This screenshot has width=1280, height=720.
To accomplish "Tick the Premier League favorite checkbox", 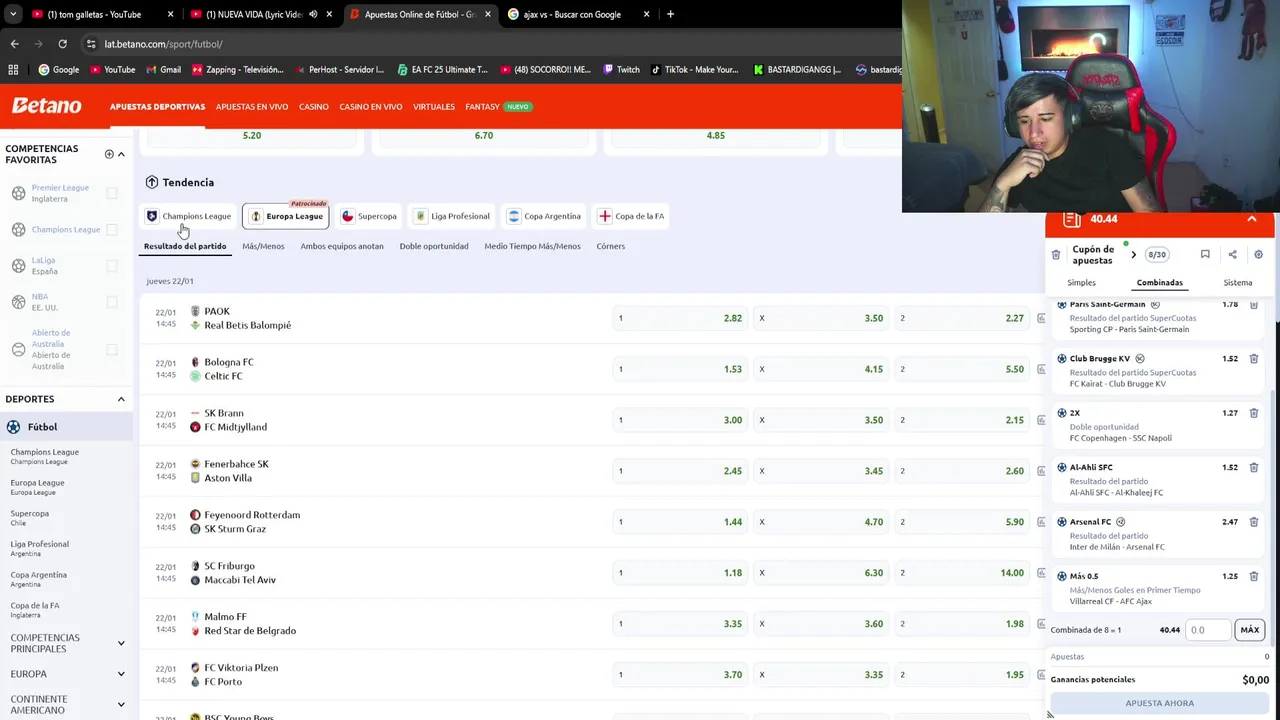I will coord(112,193).
